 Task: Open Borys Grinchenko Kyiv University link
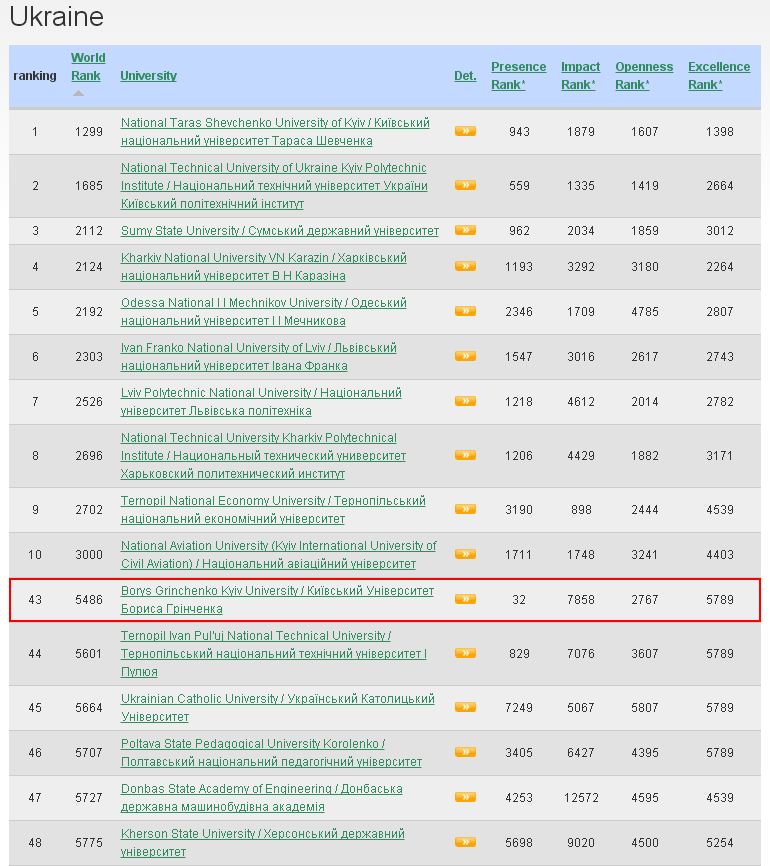(277, 599)
